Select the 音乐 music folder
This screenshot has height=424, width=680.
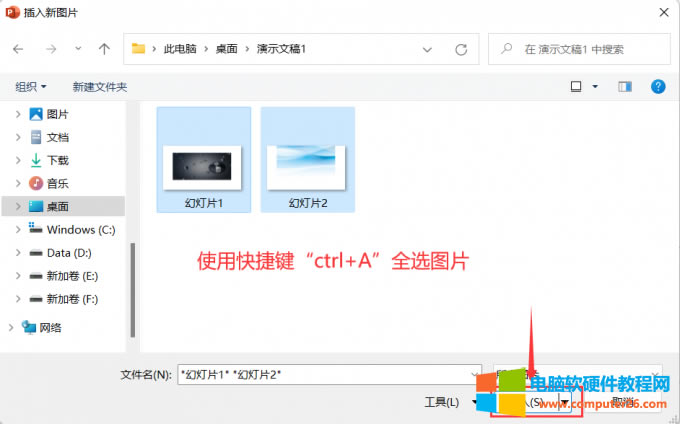pyautogui.click(x=57, y=183)
